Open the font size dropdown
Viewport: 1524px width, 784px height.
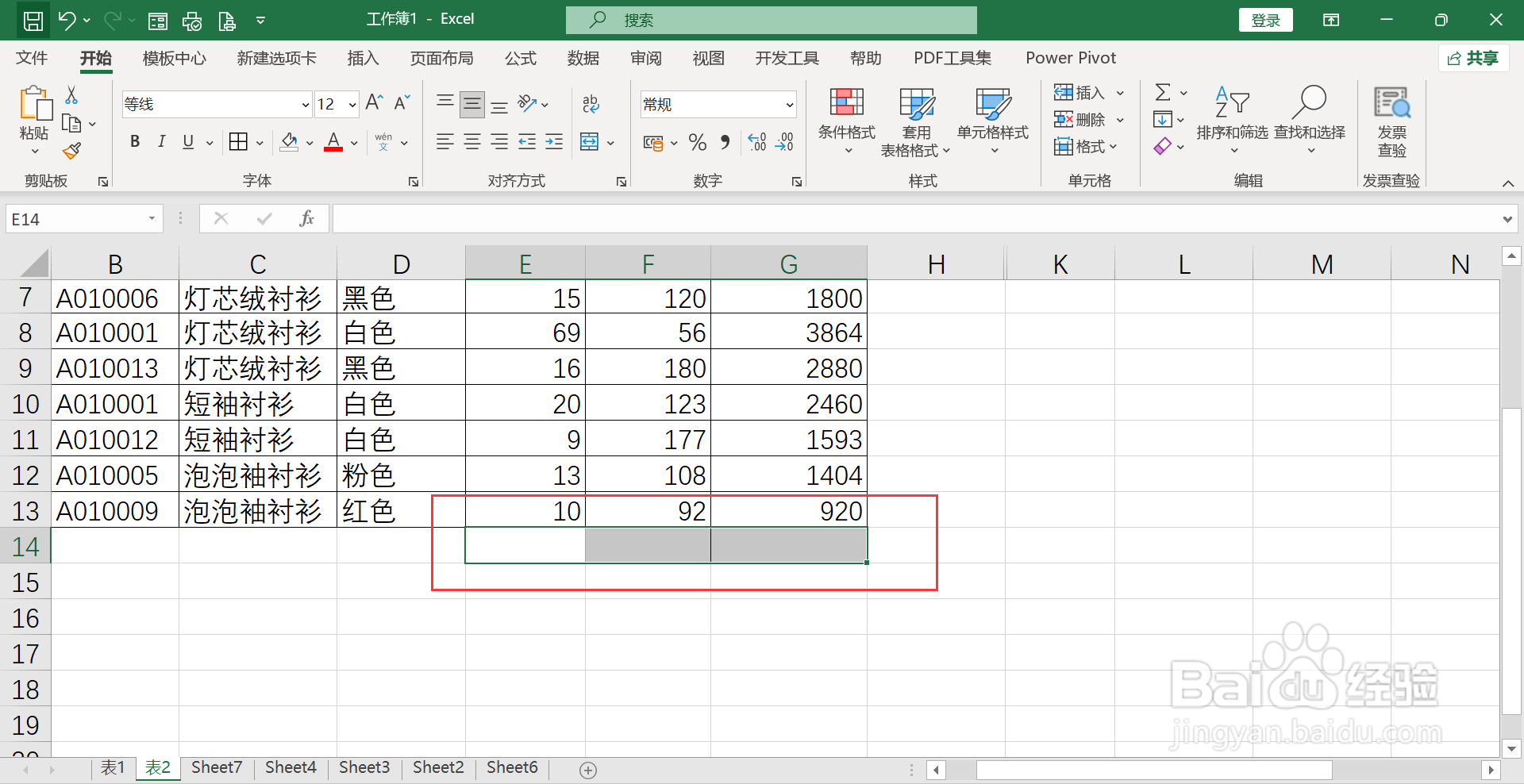(x=352, y=104)
